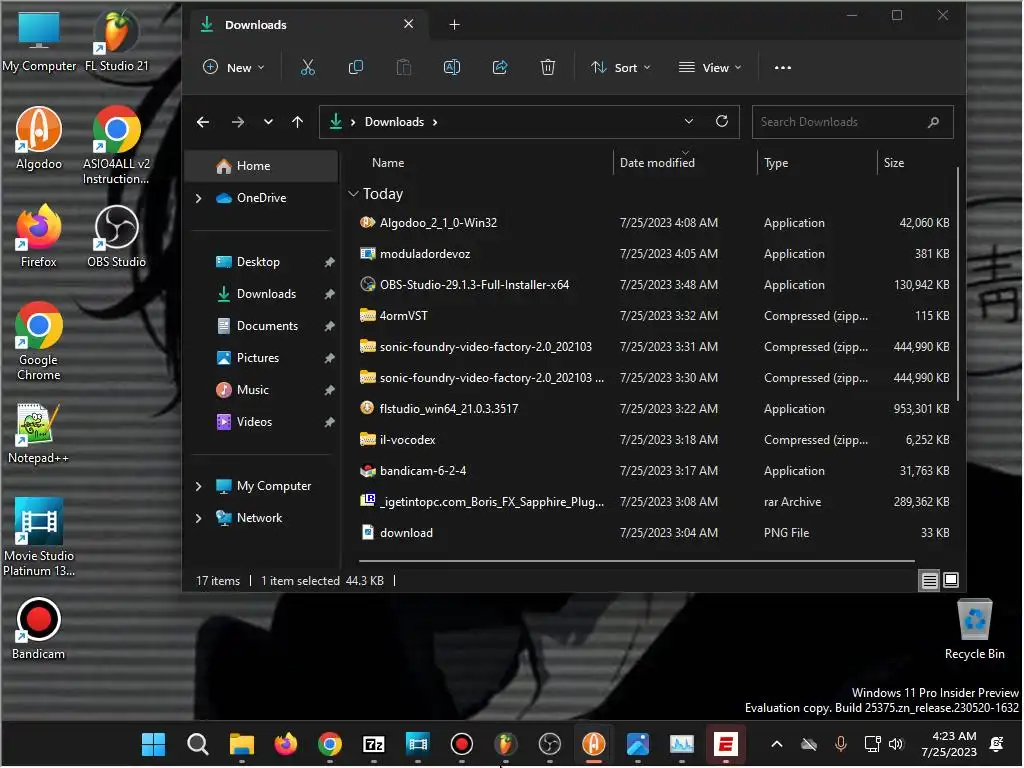The width and height of the screenshot is (1024, 768).
Task: Open Google Chrome desktop shortcut
Action: (x=39, y=341)
